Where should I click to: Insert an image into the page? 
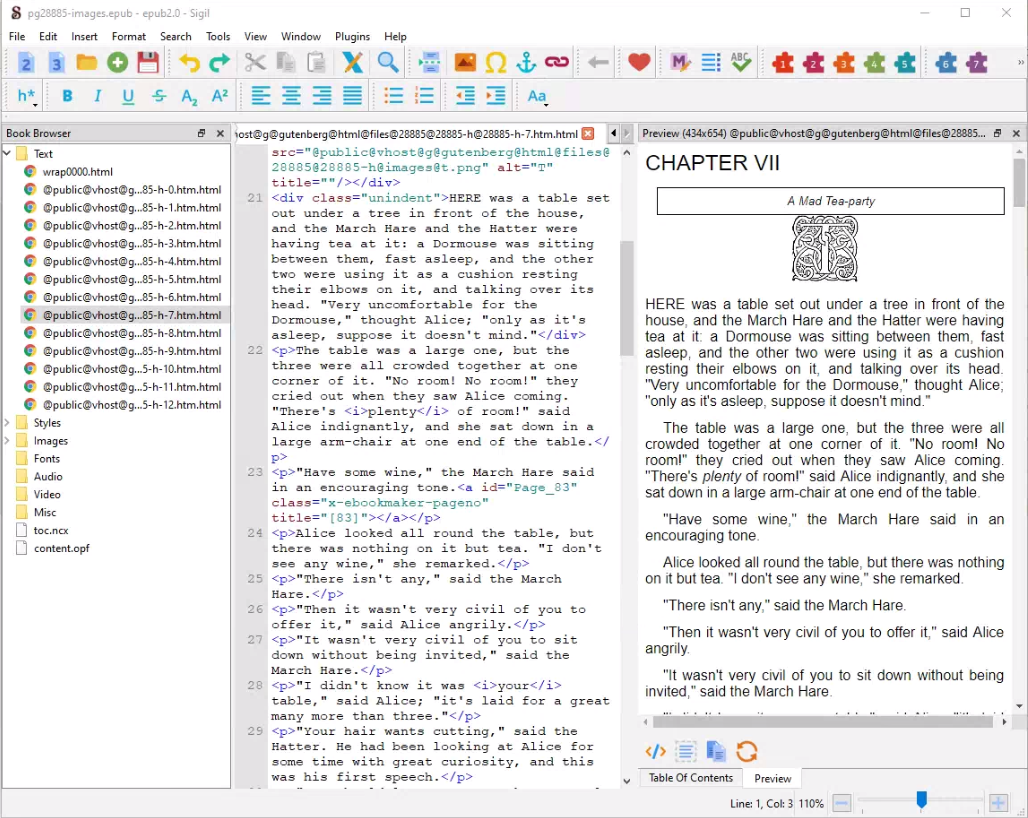click(465, 61)
